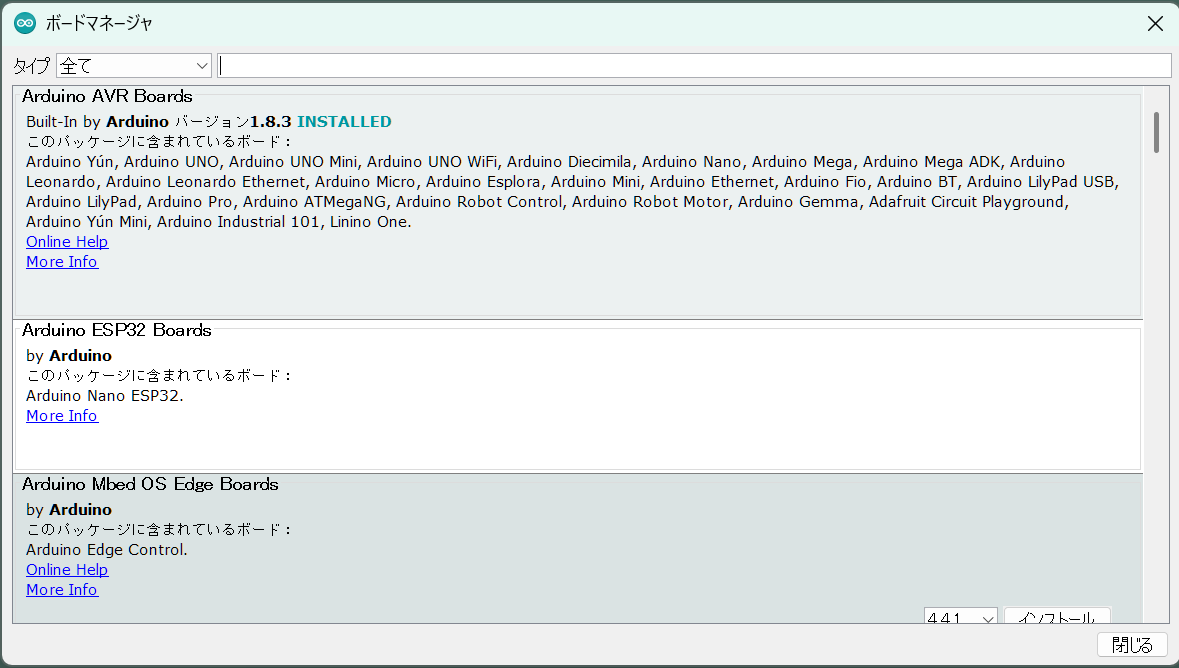Select the Arduino AVR Boards package heading
This screenshot has height=668, width=1179.
107,97
